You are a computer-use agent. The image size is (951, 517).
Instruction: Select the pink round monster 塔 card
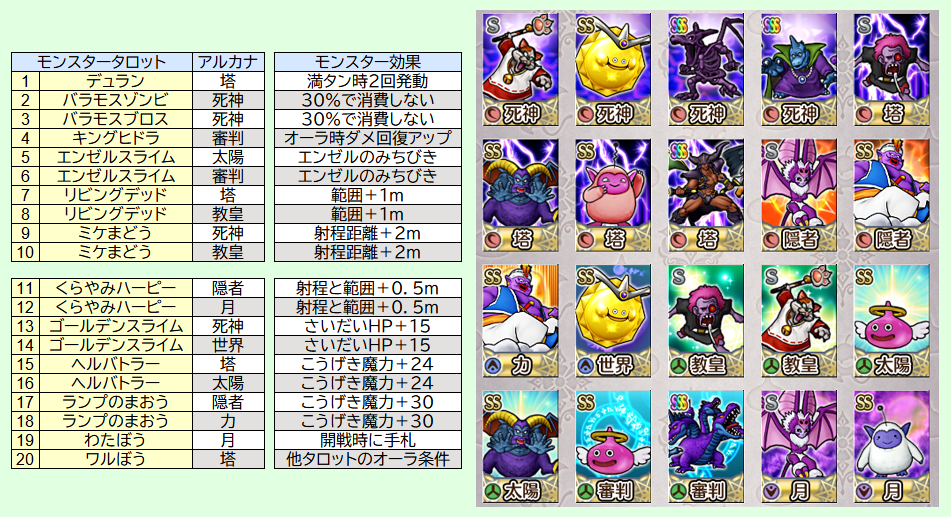[613, 195]
